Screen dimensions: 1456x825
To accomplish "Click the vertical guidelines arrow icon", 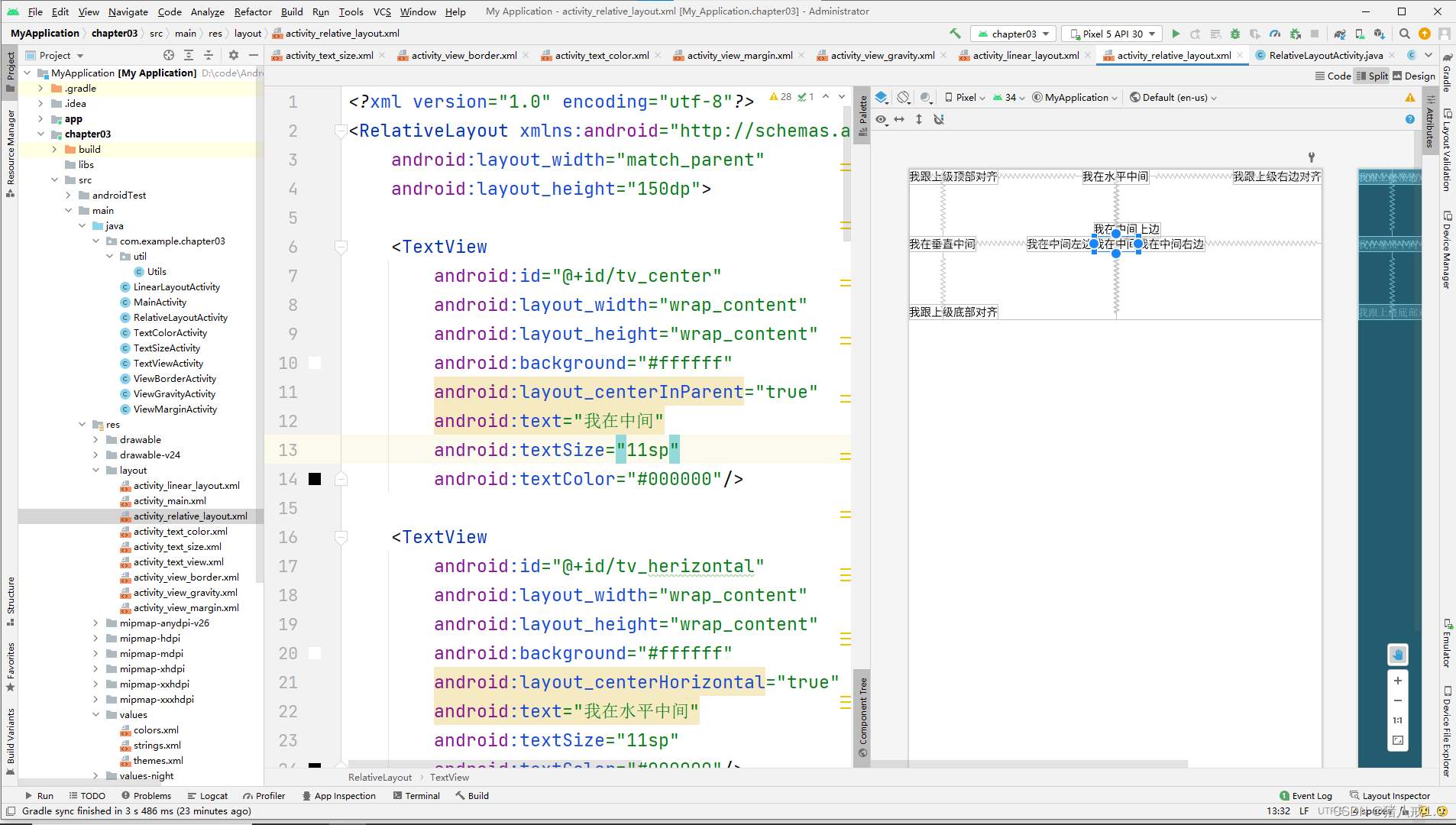I will (919, 119).
